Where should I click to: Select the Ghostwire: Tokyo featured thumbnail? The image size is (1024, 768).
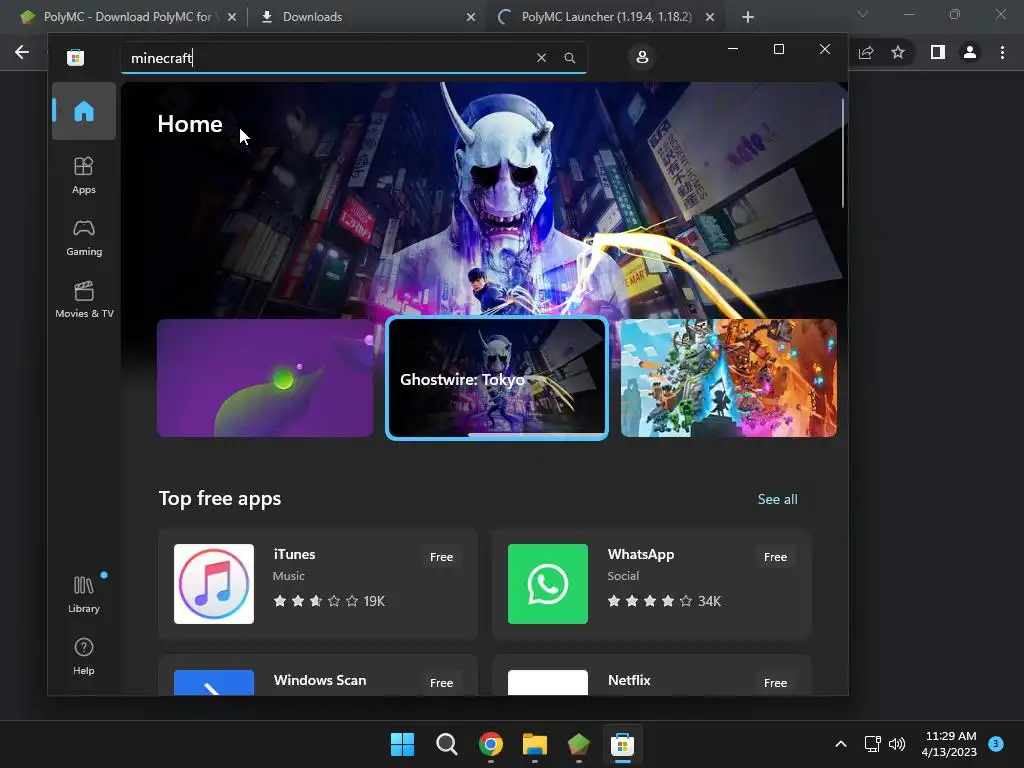coord(497,377)
